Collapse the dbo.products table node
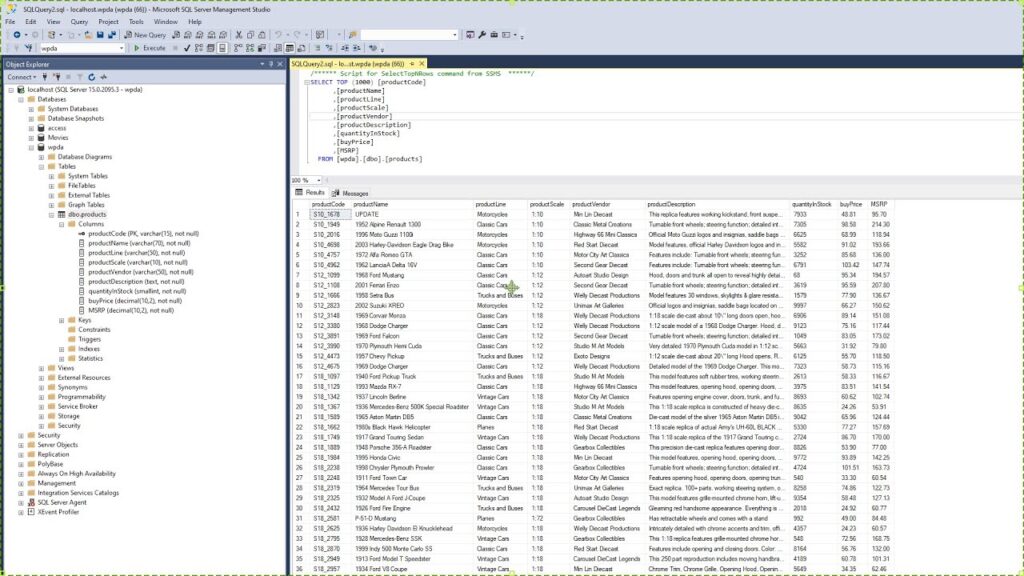The height and width of the screenshot is (576, 1024). (52, 214)
